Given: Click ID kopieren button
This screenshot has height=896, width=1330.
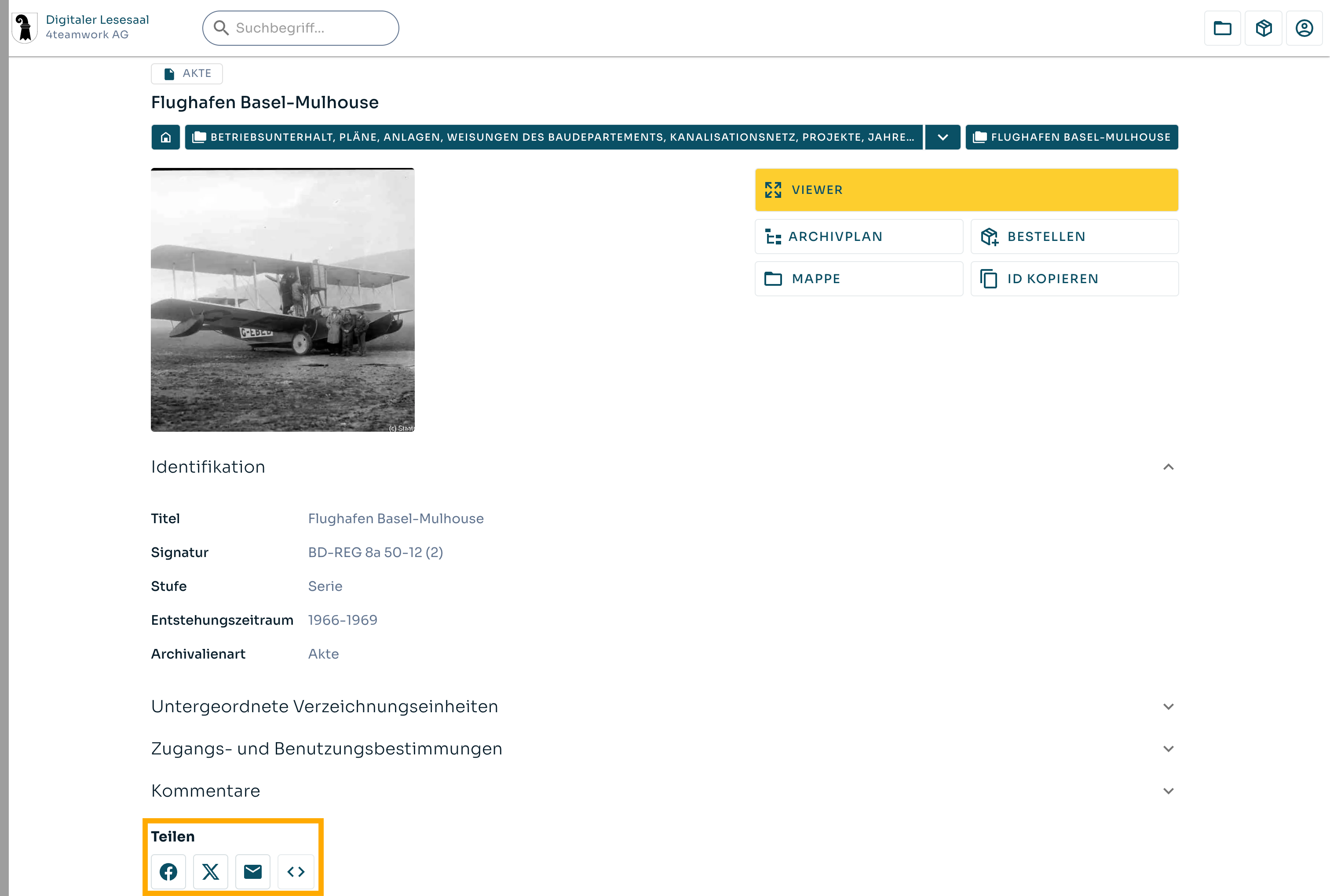Looking at the screenshot, I should (1074, 279).
